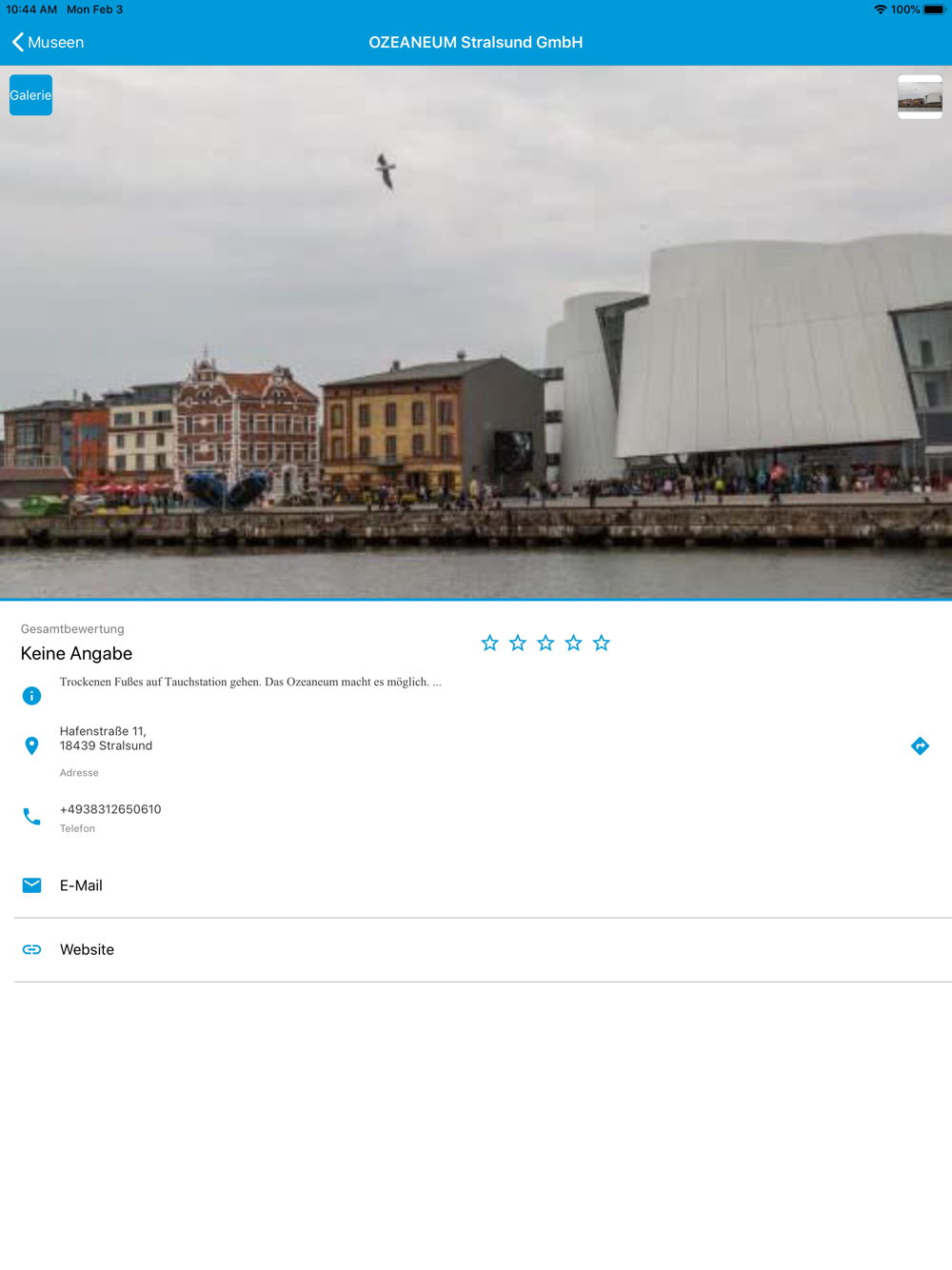Select address Hafenstraße 11, 18439 Stralsund

click(106, 739)
